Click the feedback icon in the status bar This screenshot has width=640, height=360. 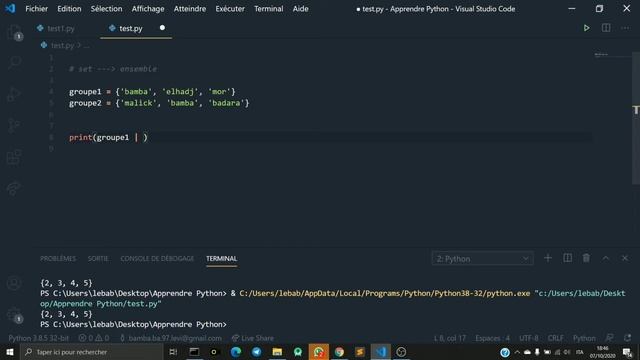pos(609,338)
